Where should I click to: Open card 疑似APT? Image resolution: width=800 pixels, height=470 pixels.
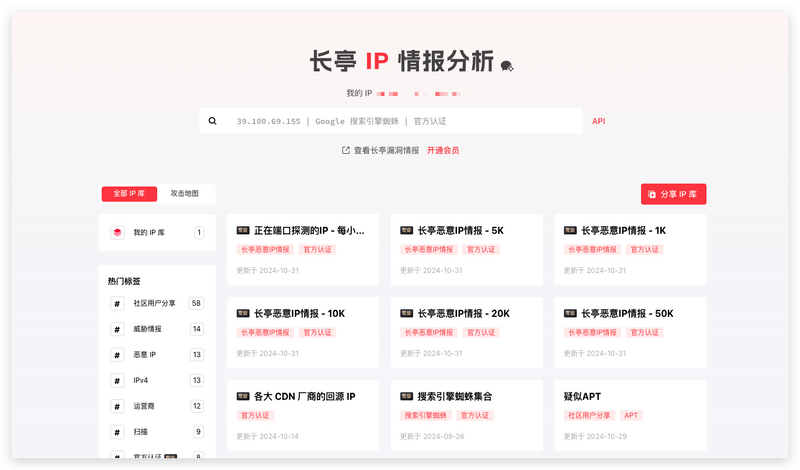tap(631, 415)
